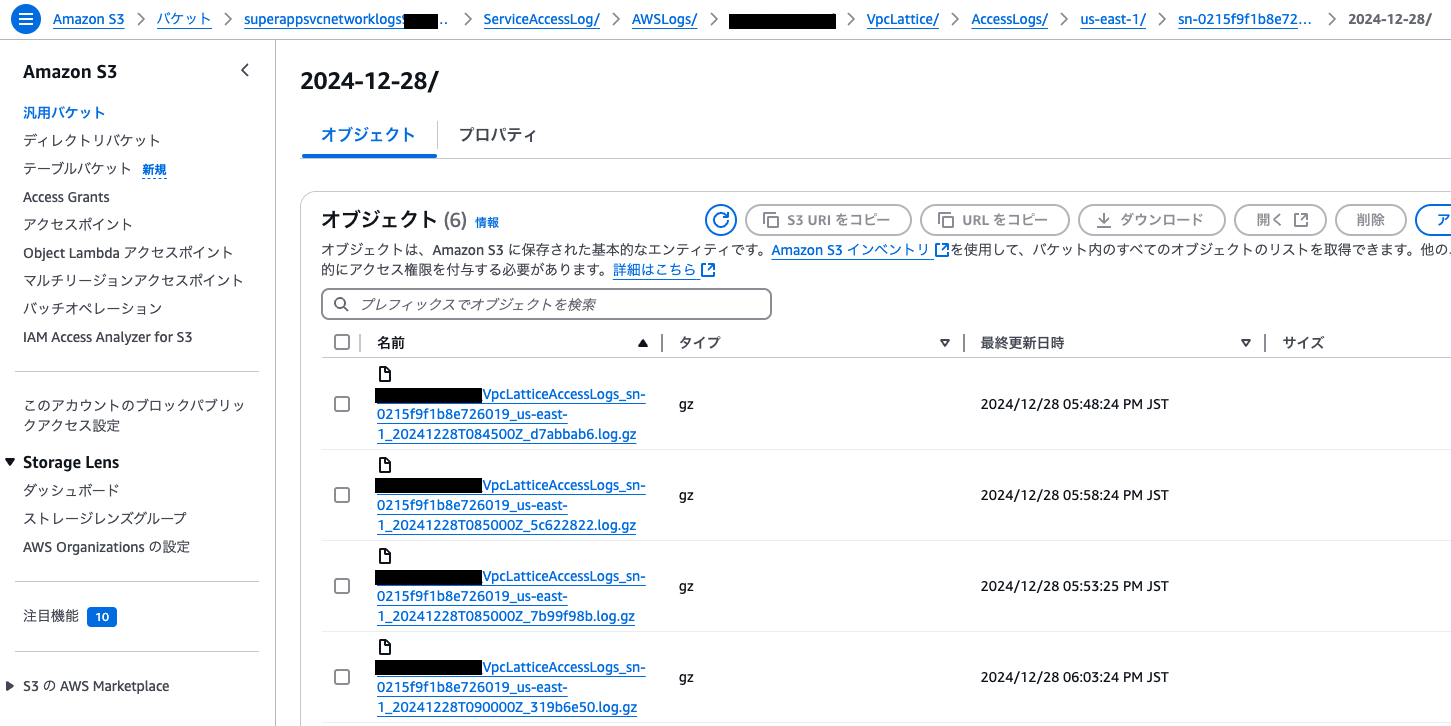Image resolution: width=1451 pixels, height=726 pixels.
Task: Click file icon above d7abbab6.log.gz entry
Action: tap(385, 374)
